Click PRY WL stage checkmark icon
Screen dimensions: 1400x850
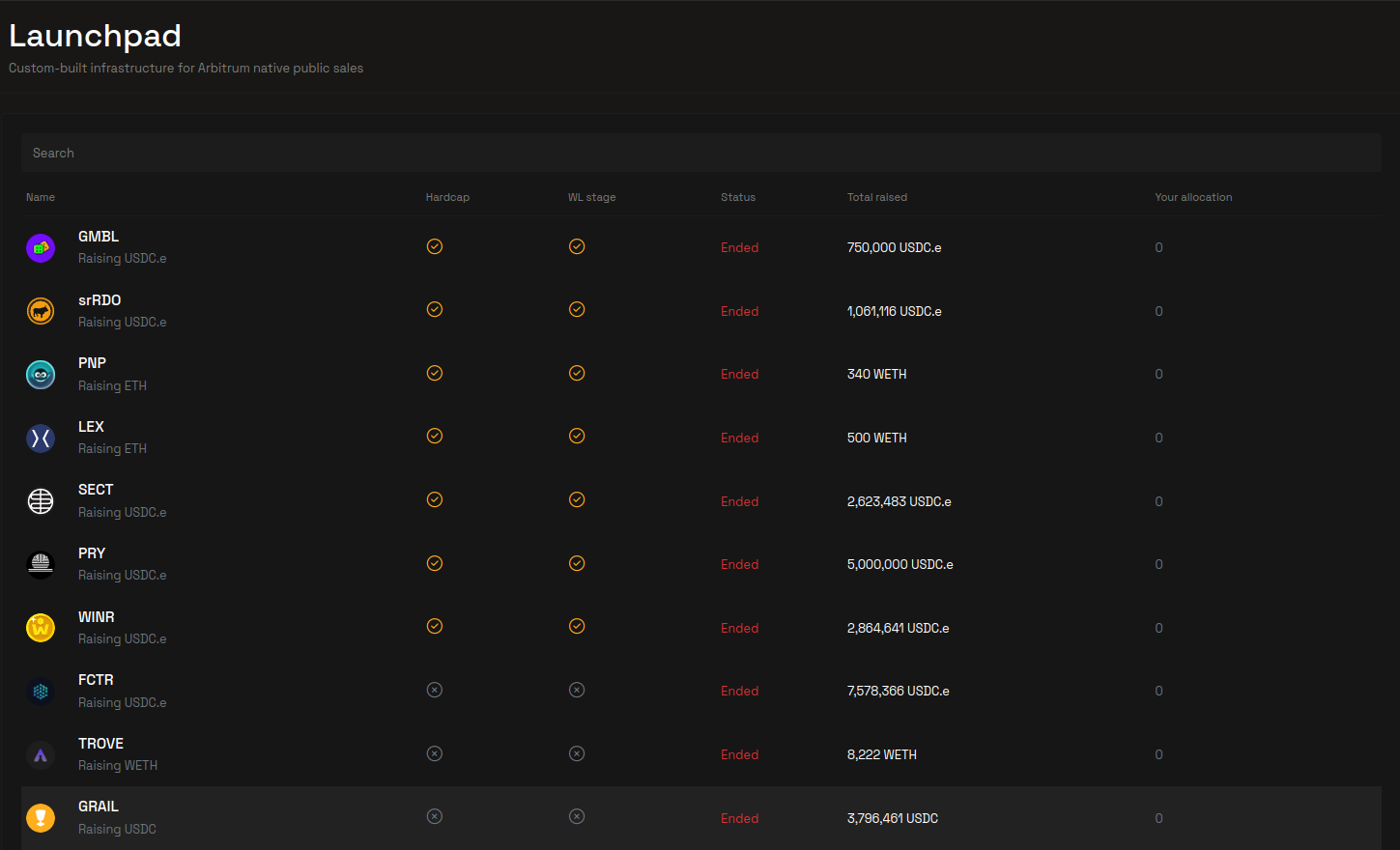click(x=577, y=563)
